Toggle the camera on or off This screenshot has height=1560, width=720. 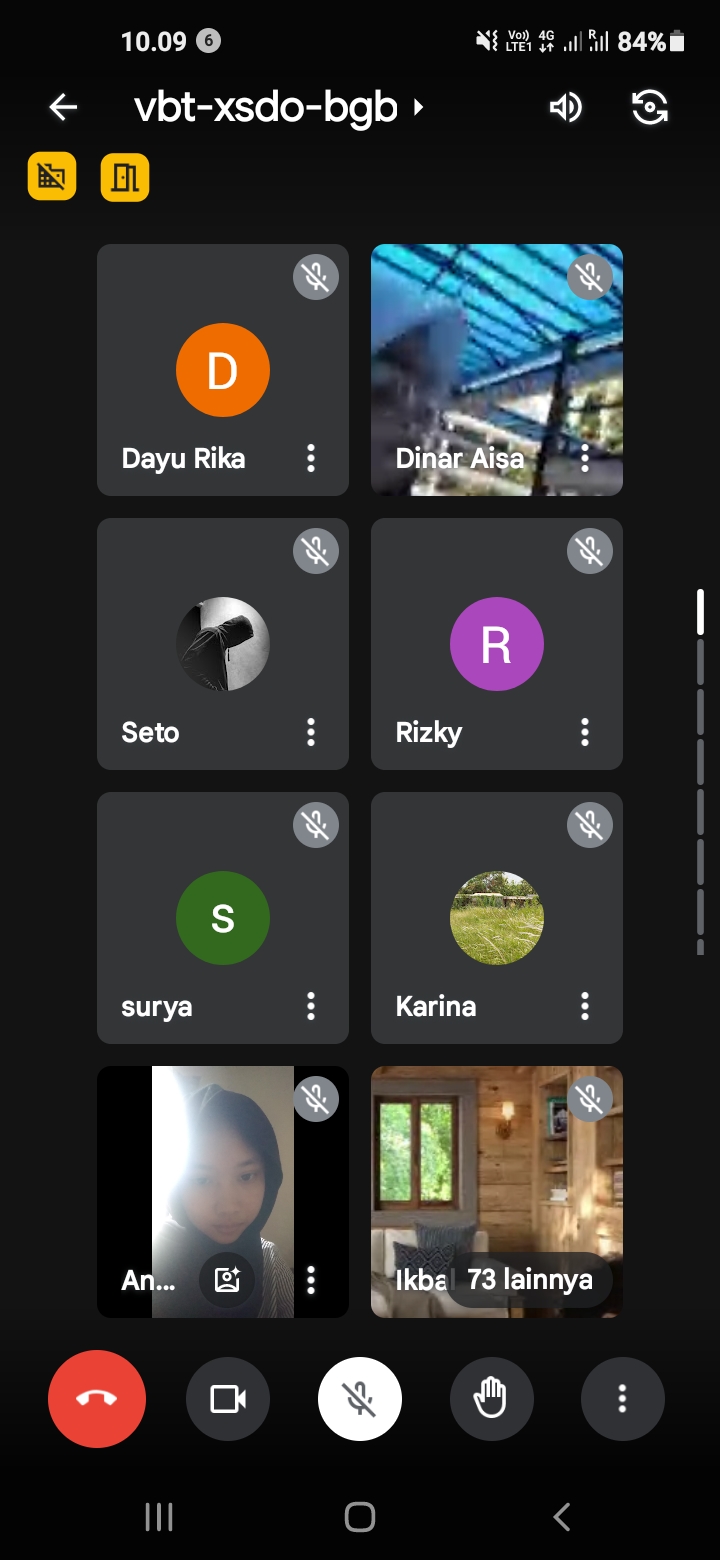point(228,1399)
